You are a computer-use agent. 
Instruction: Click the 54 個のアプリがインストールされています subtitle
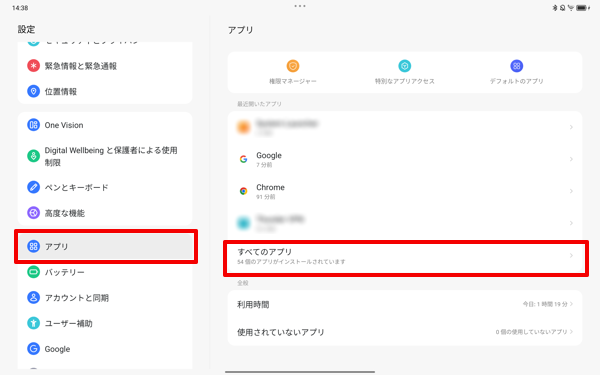pos(291,262)
